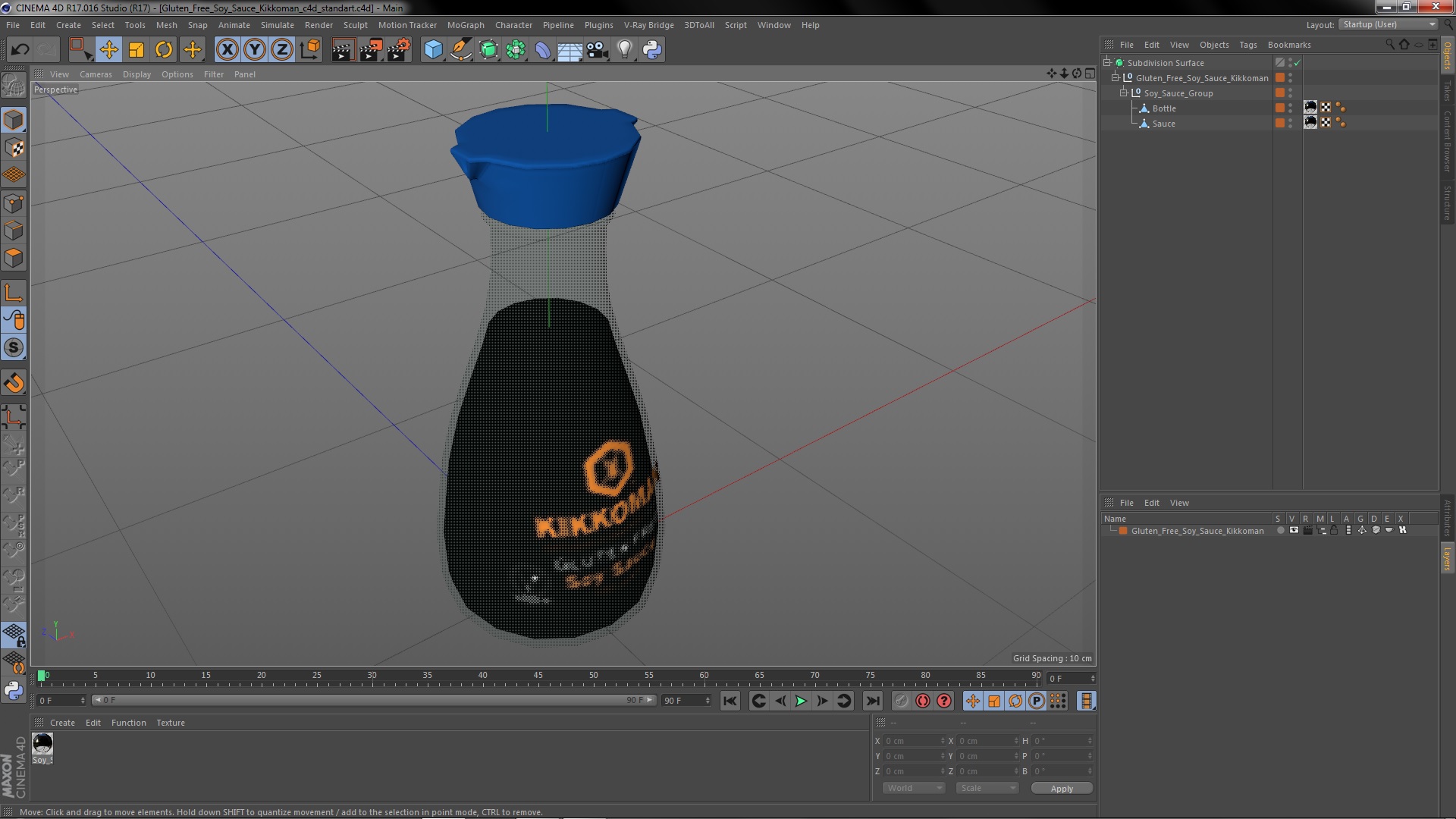Add a Floor environment object
The width and height of the screenshot is (1456, 819).
coord(570,50)
